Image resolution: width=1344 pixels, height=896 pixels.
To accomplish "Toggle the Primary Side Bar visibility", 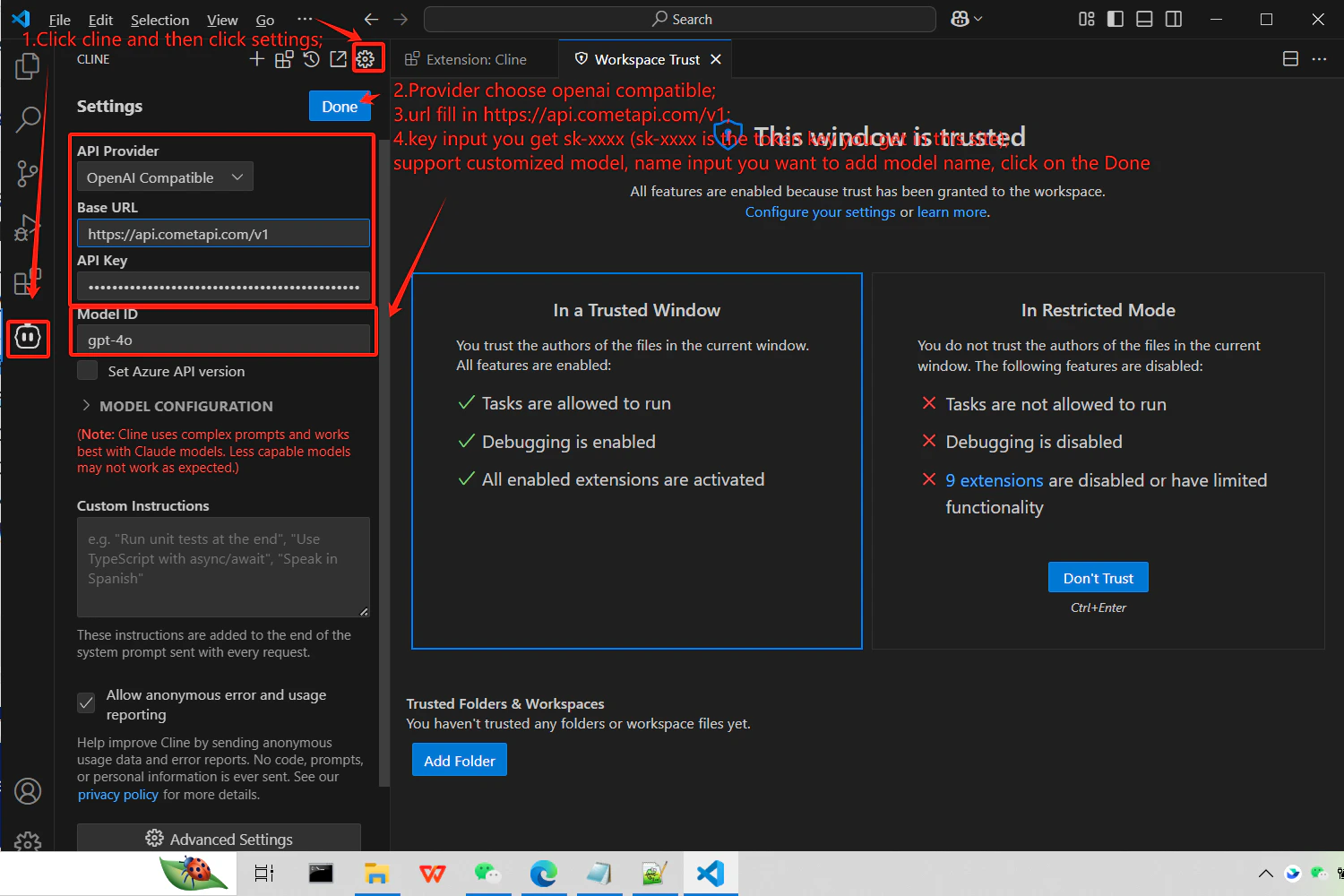I will pyautogui.click(x=1115, y=18).
